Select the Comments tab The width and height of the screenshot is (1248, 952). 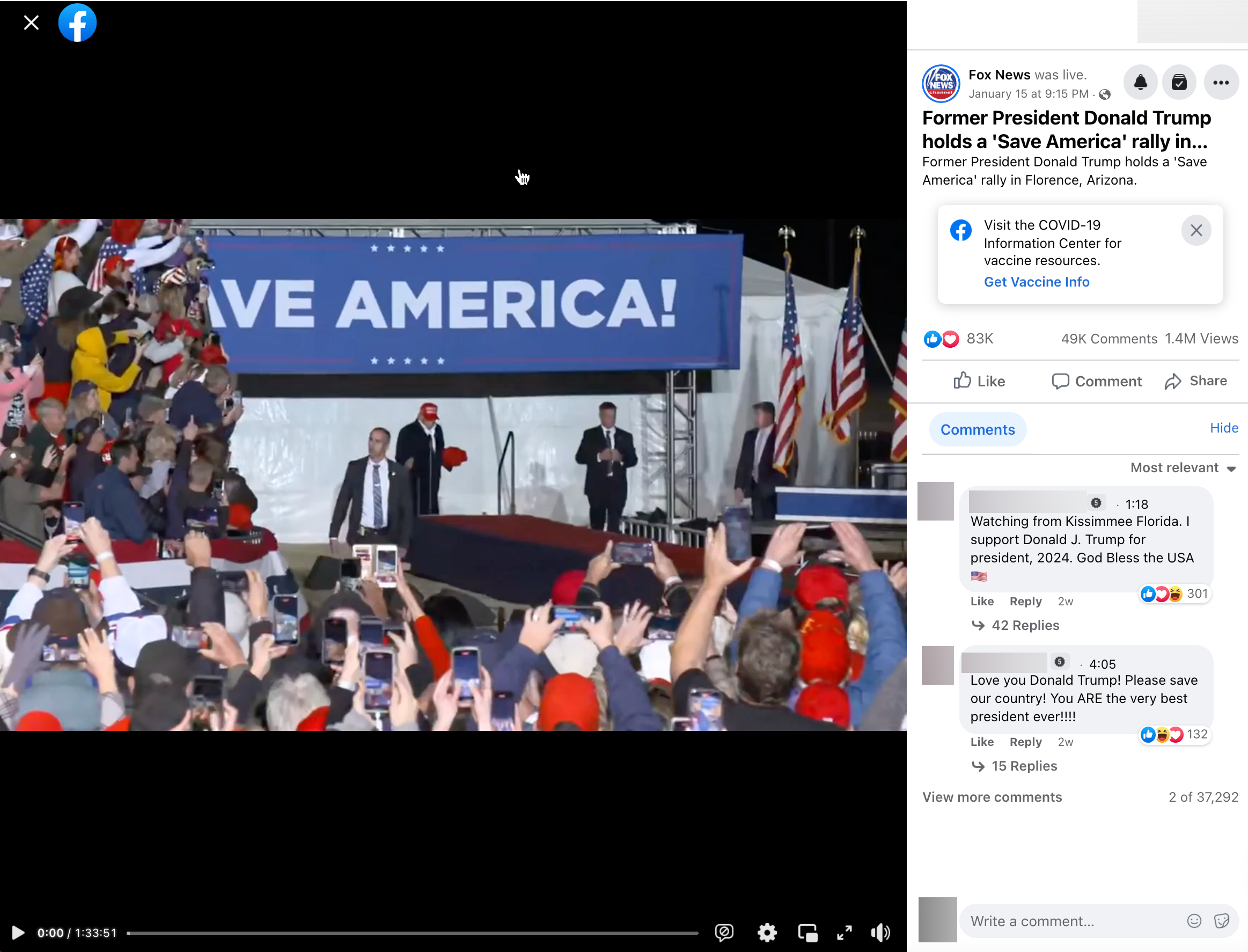(x=977, y=429)
